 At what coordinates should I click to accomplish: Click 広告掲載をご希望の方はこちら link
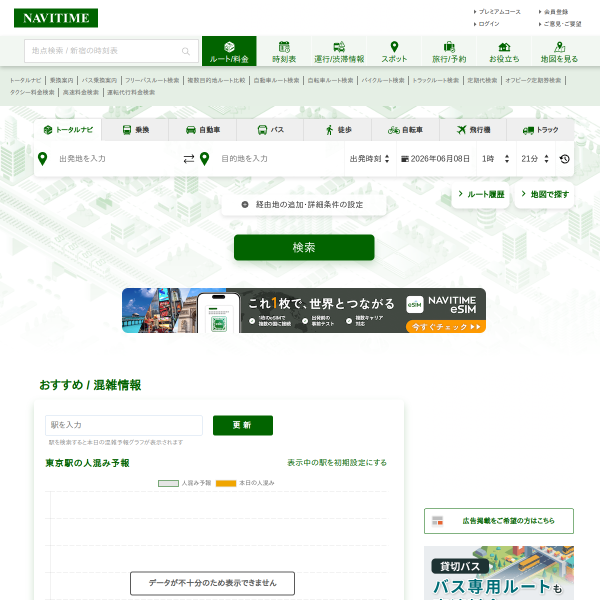[x=499, y=521]
